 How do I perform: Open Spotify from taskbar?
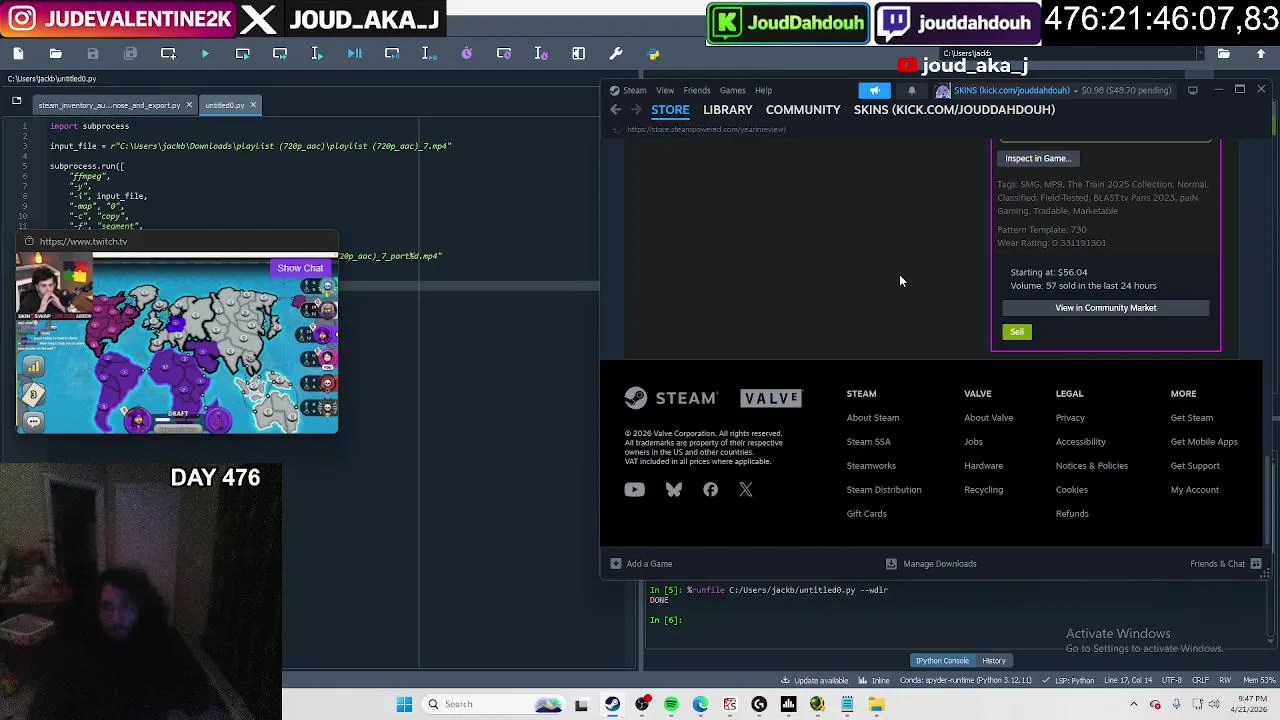tap(671, 704)
